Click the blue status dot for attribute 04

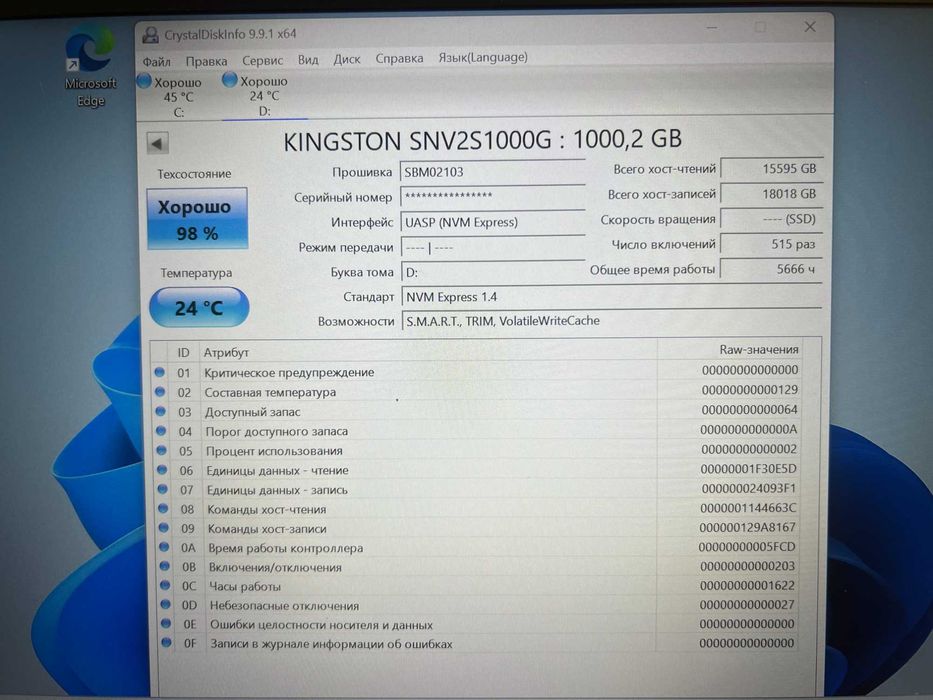tap(161, 432)
